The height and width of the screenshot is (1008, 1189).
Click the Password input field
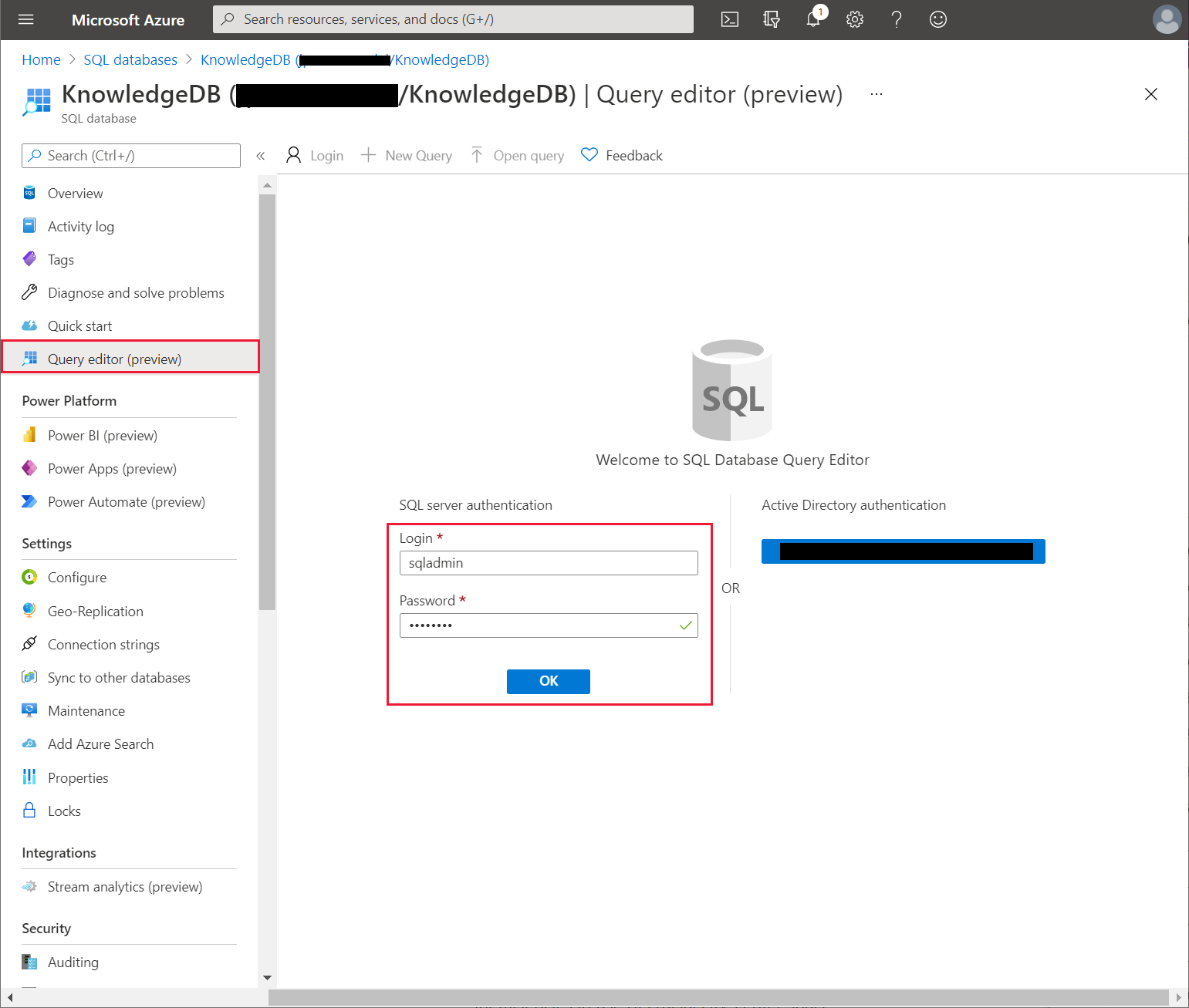pos(548,625)
